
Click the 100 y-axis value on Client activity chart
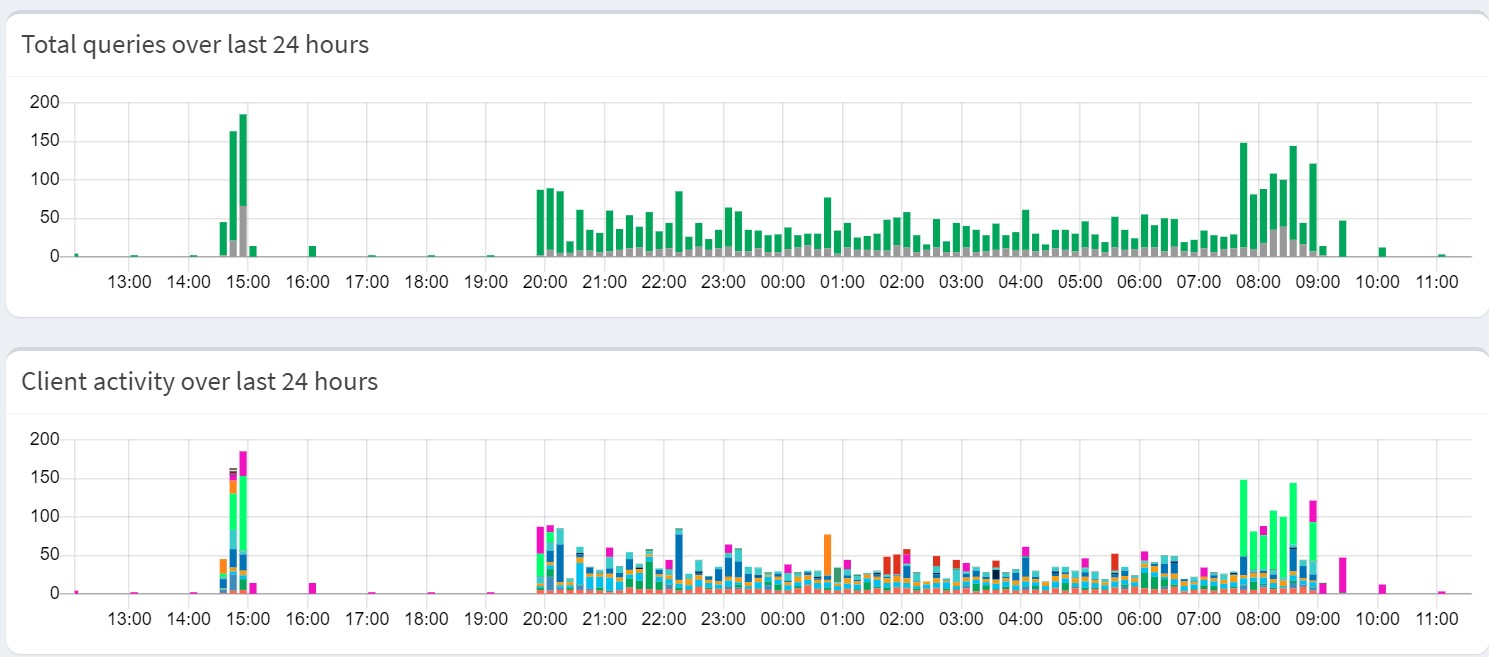click(x=46, y=517)
